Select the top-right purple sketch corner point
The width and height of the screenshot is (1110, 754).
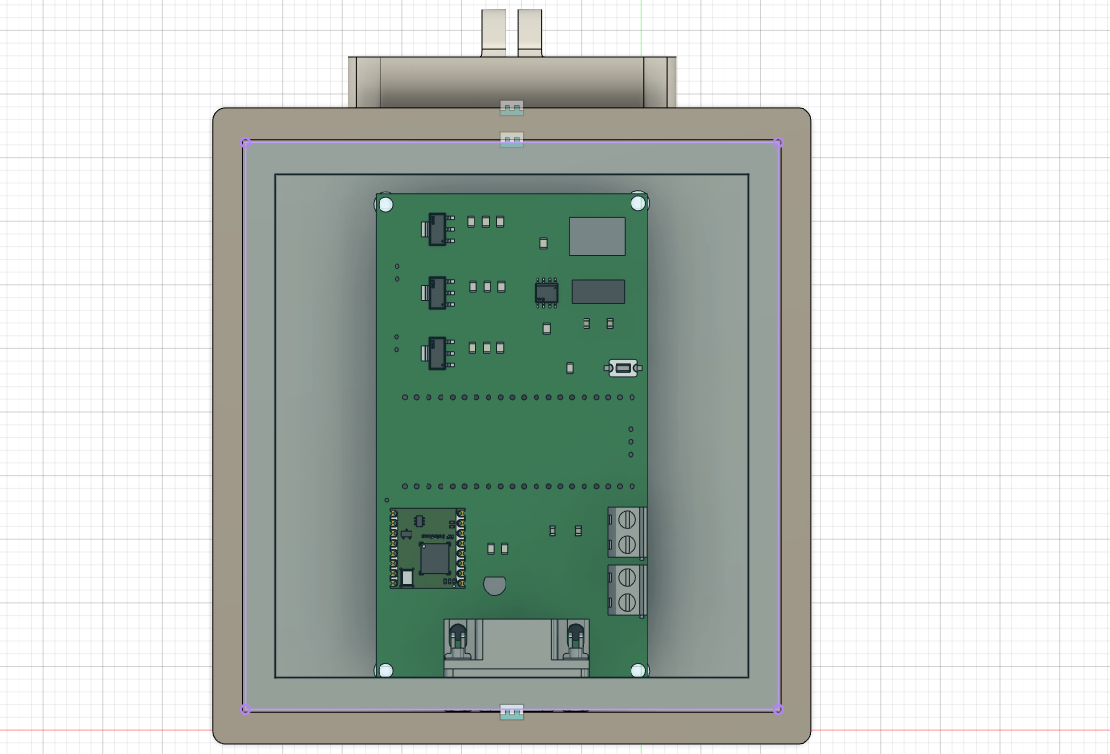click(778, 142)
